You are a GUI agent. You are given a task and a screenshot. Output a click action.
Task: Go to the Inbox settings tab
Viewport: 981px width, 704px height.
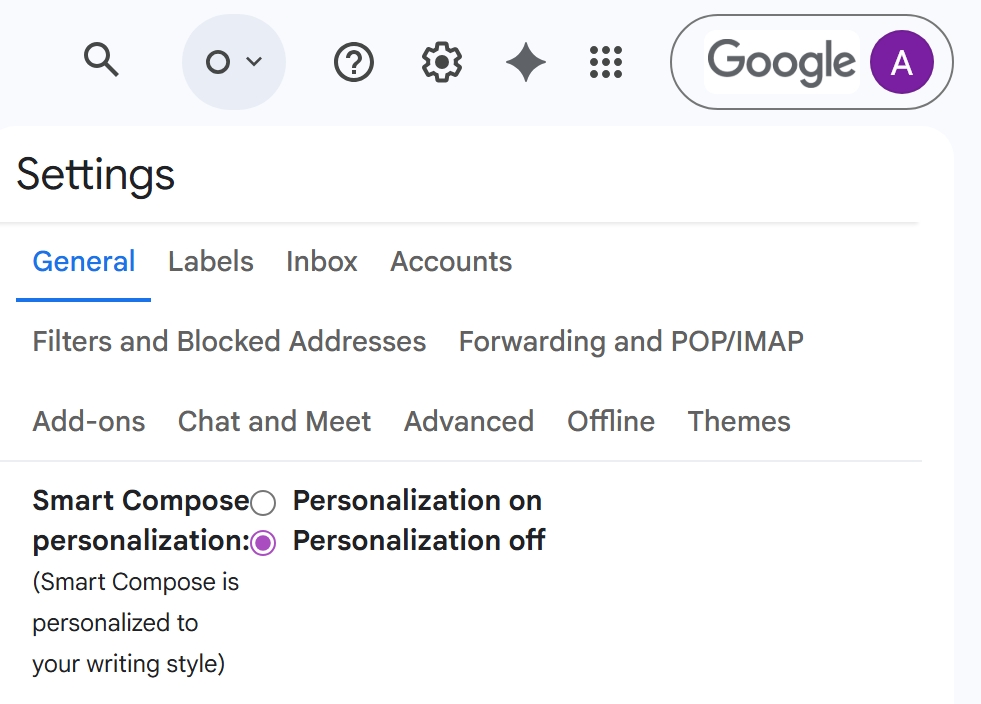[321, 262]
